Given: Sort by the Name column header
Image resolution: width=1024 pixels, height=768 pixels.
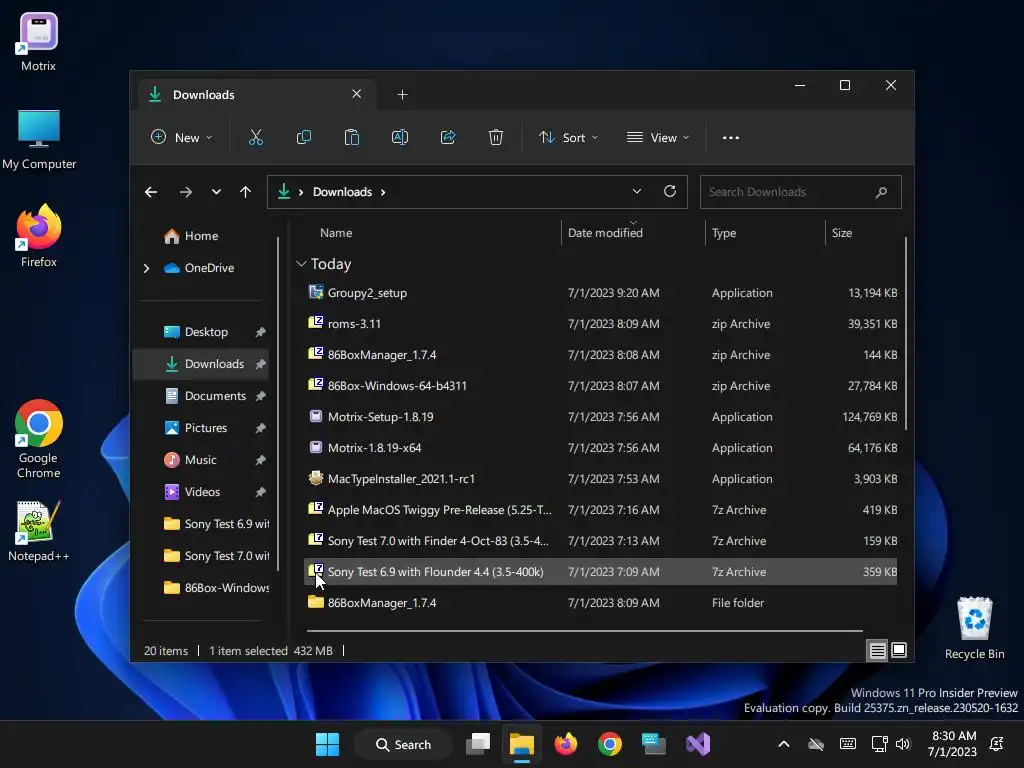Looking at the screenshot, I should click(x=336, y=233).
